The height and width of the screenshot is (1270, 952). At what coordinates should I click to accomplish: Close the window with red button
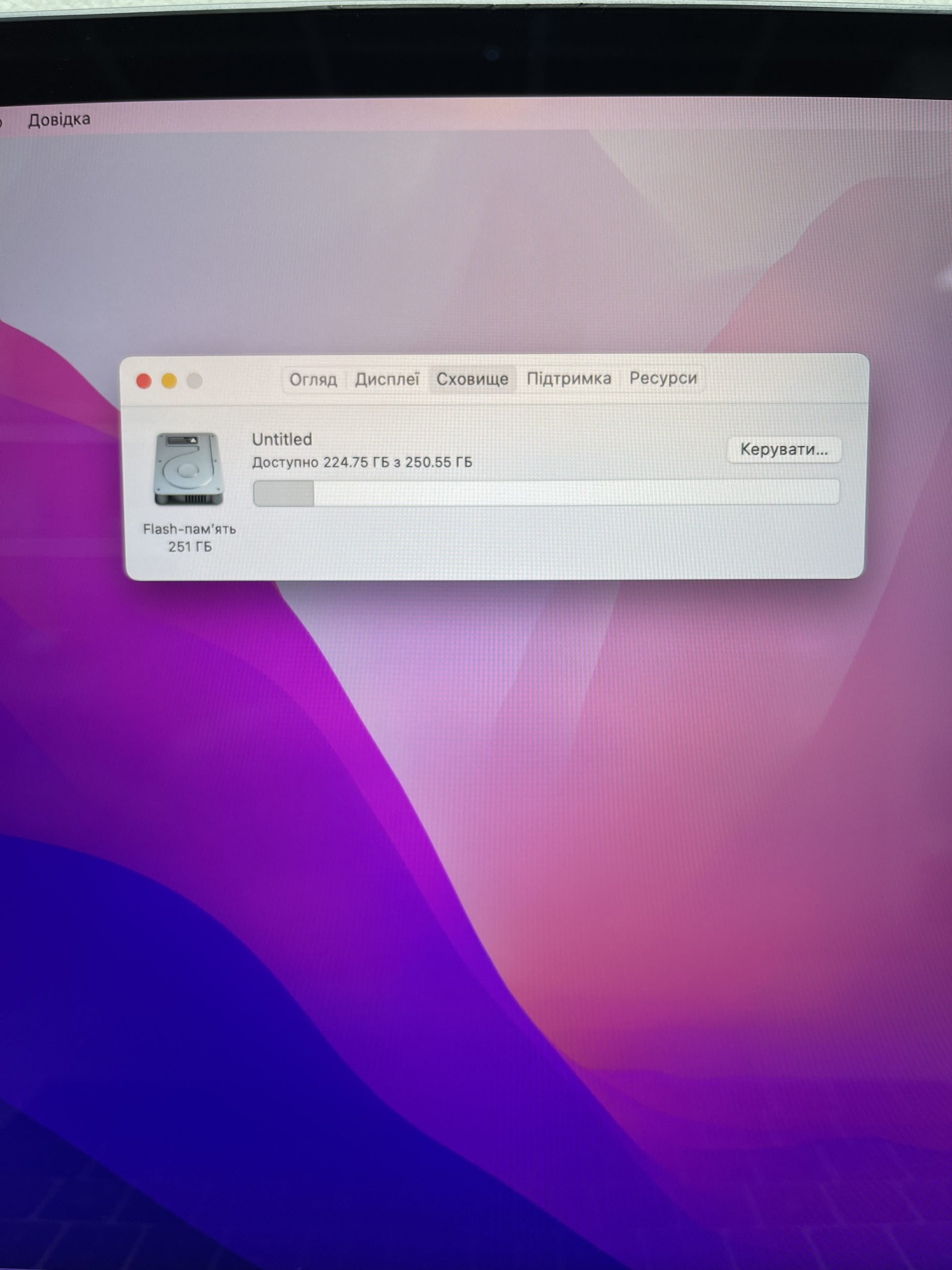click(x=143, y=381)
